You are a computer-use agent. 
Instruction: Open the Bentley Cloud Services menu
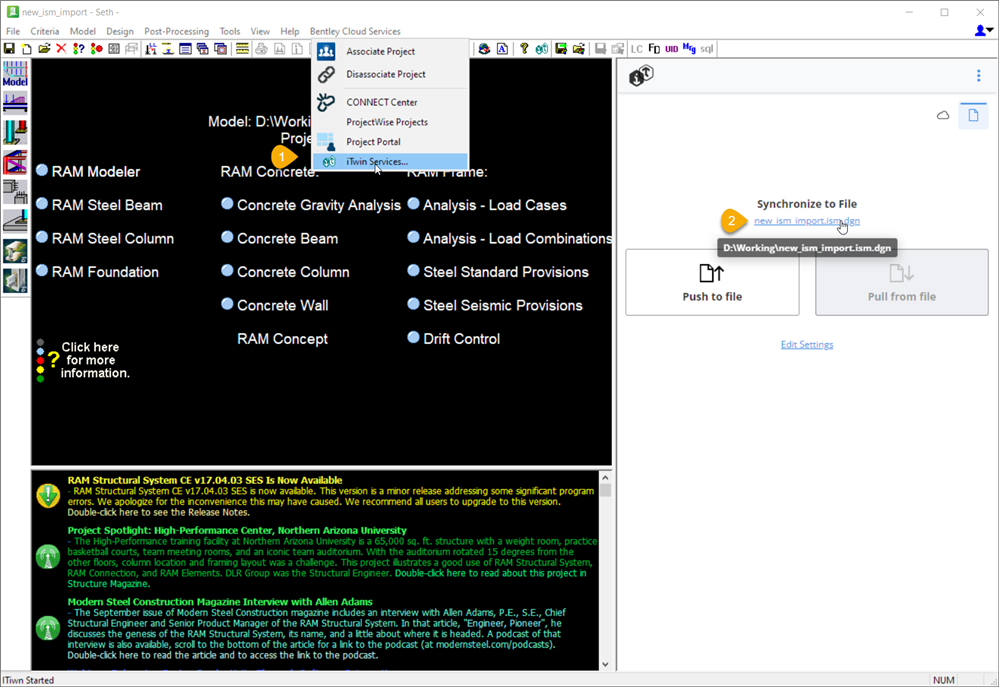point(355,31)
